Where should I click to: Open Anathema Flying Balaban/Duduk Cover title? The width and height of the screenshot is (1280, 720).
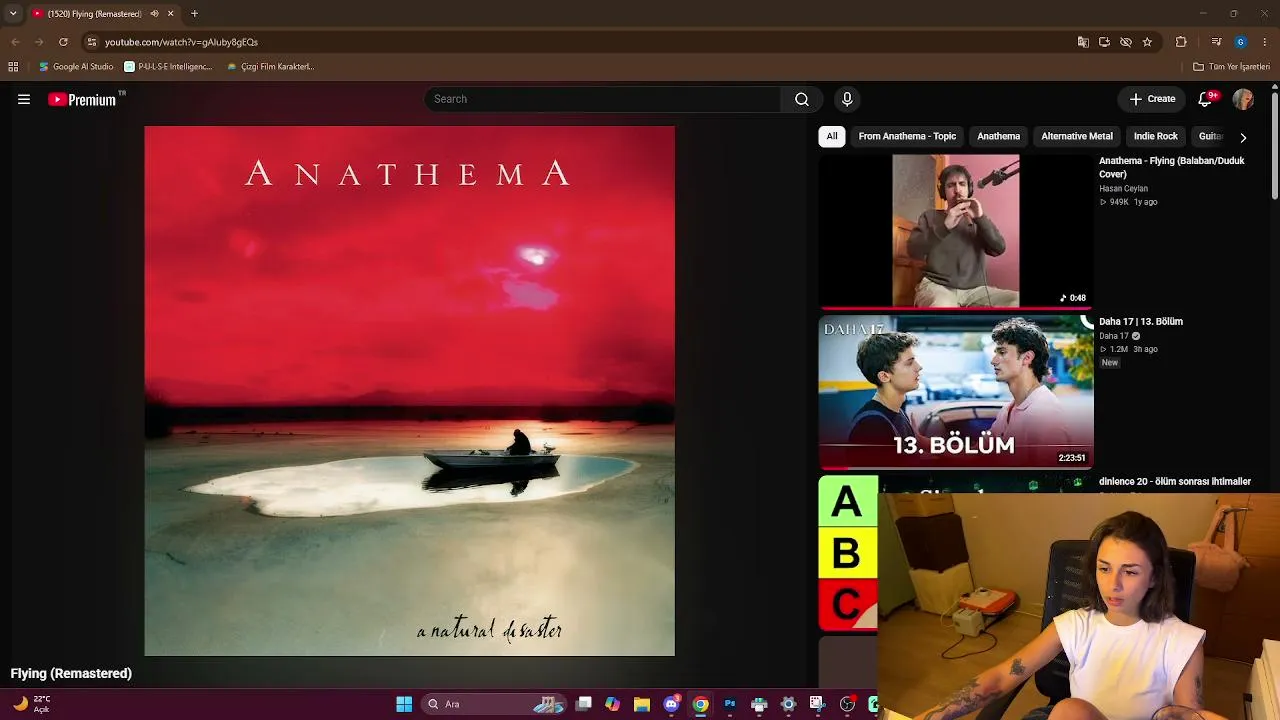coord(1172,167)
